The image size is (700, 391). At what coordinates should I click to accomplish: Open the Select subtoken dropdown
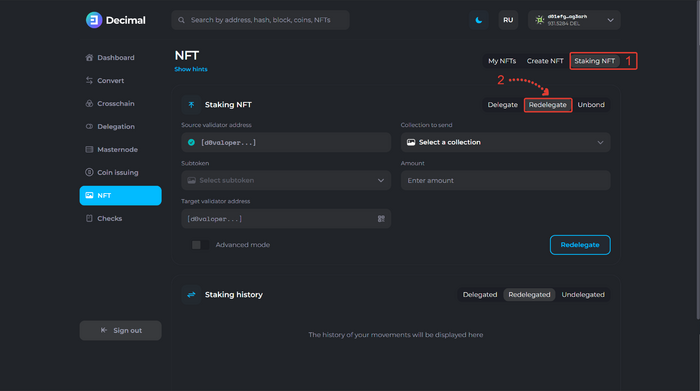click(286, 180)
